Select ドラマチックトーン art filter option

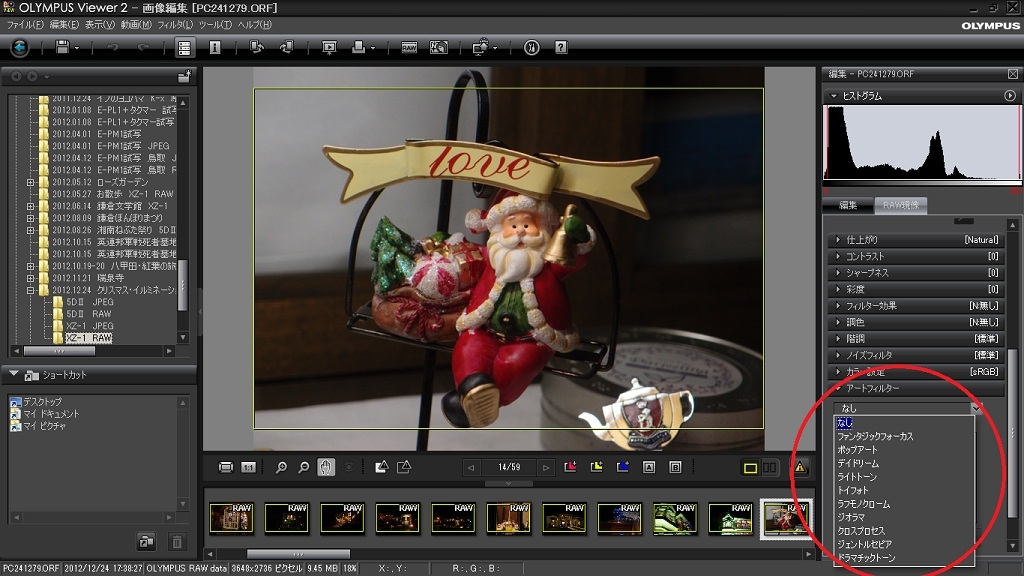[866, 557]
